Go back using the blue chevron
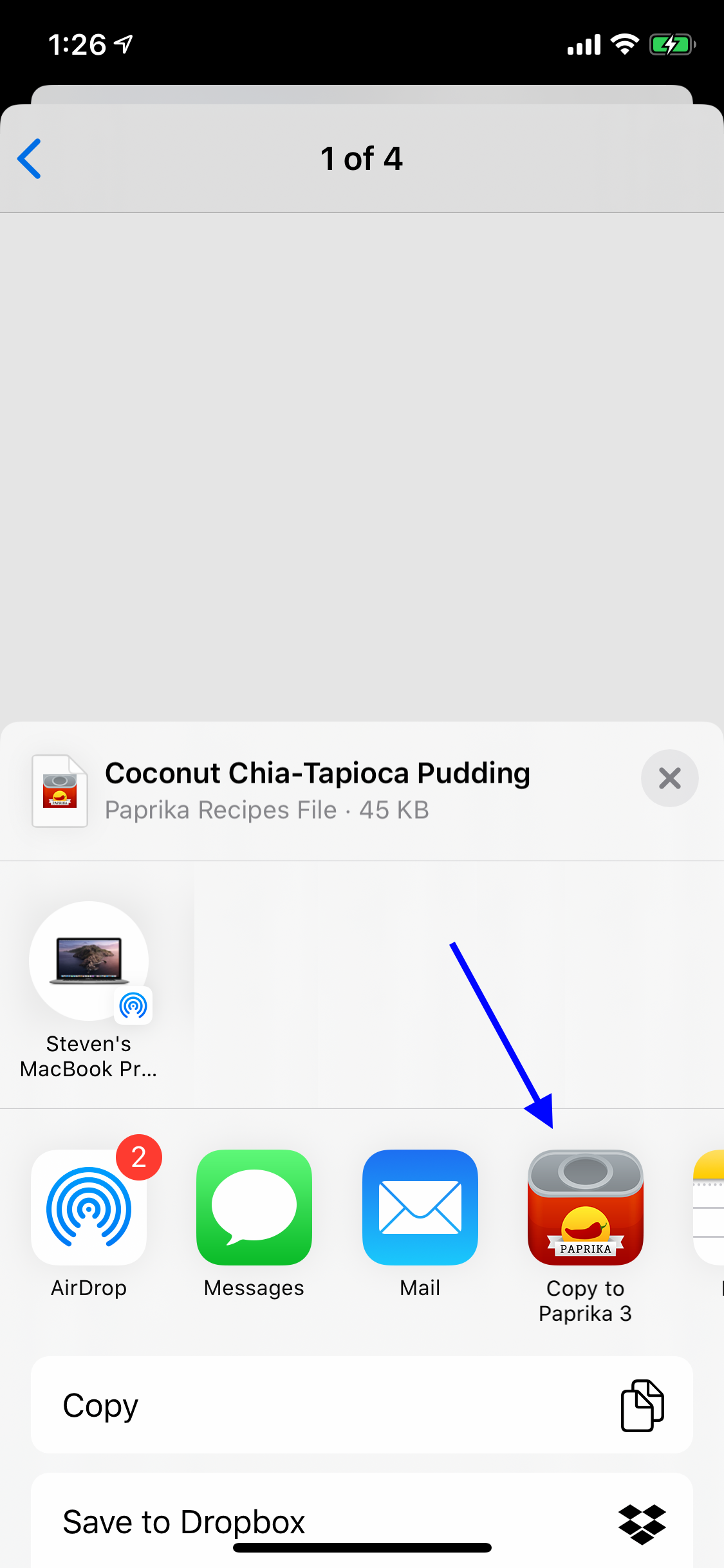The height and width of the screenshot is (1568, 724). click(x=30, y=158)
